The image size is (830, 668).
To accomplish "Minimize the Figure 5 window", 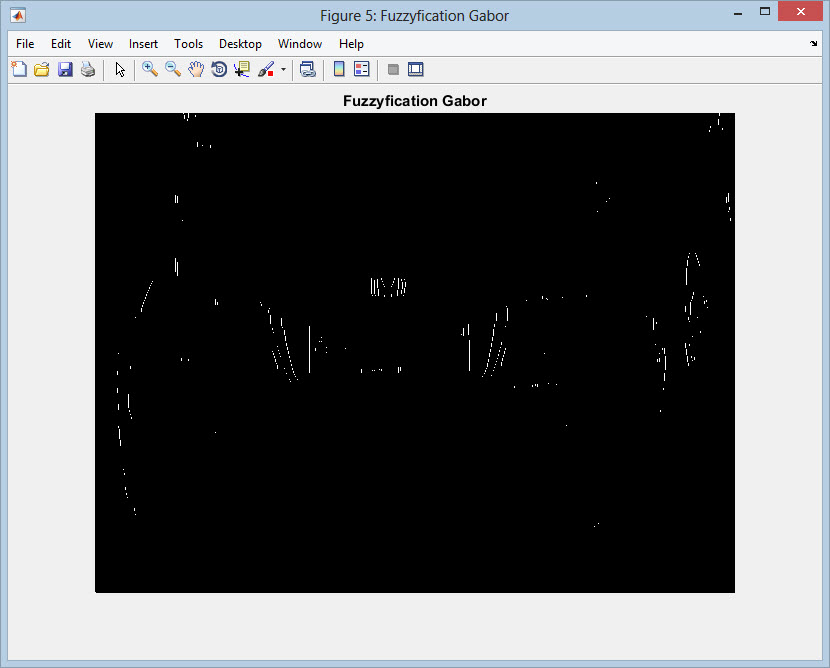I will [x=738, y=13].
